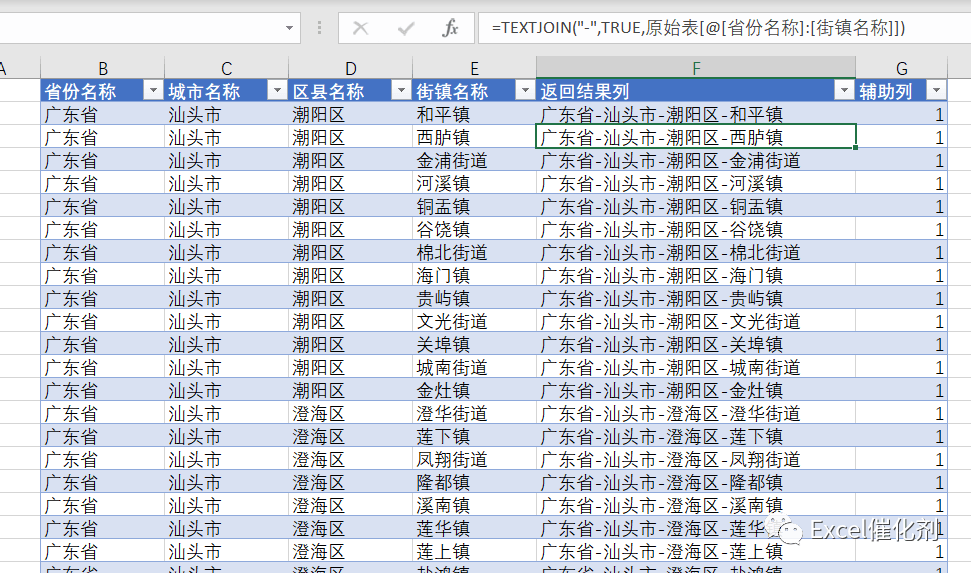This screenshot has width=971, height=573.
Task: Select the 城市名称 header cell
Action: click(x=227, y=91)
